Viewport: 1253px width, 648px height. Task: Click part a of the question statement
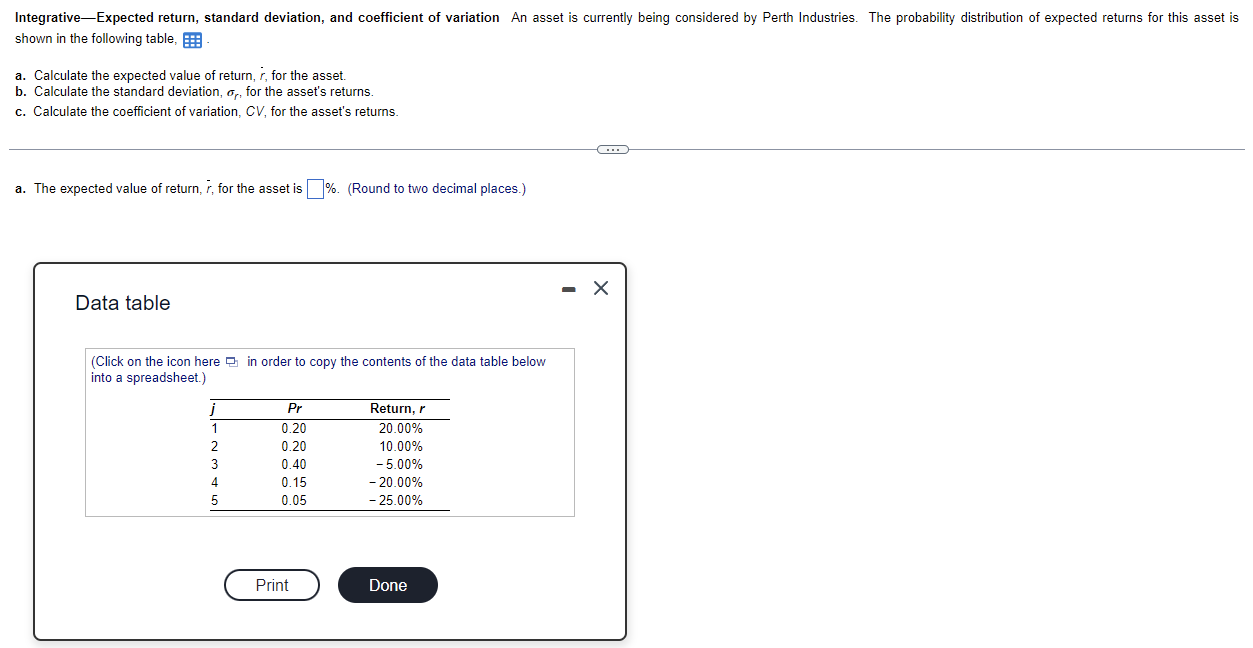180,75
